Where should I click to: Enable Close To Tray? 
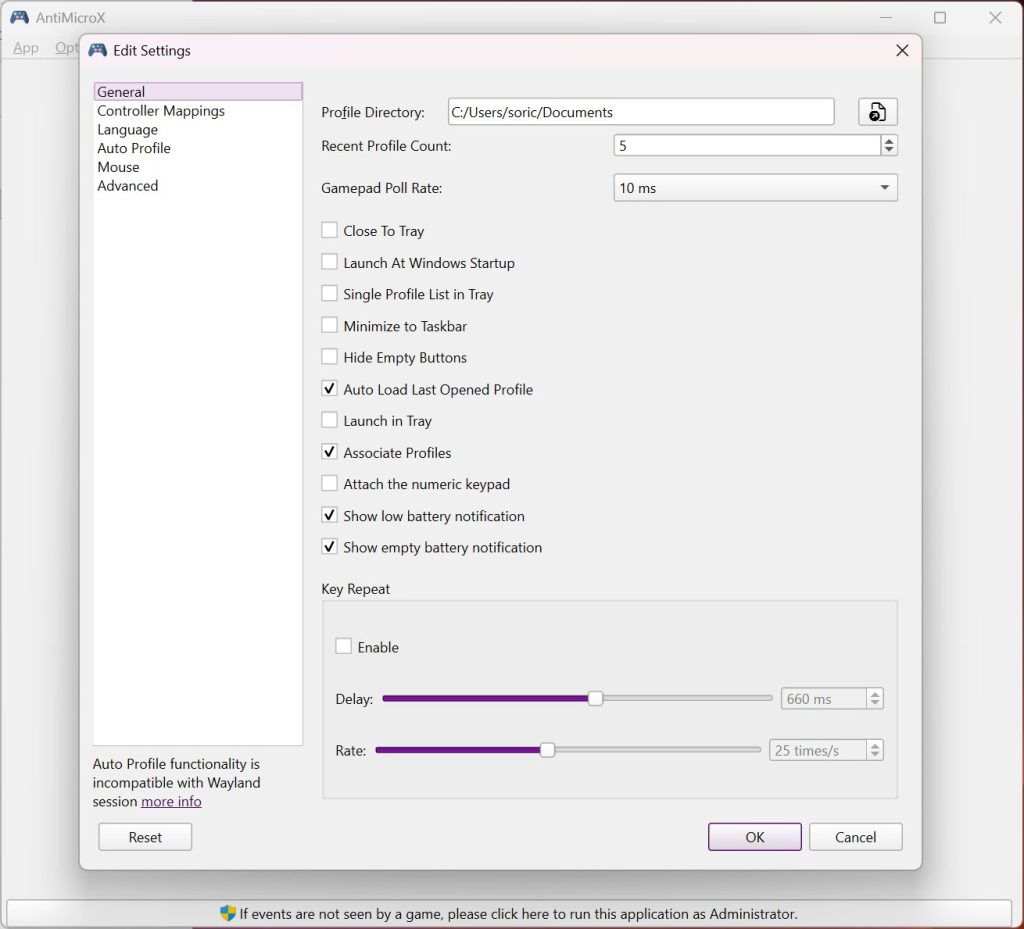(329, 230)
